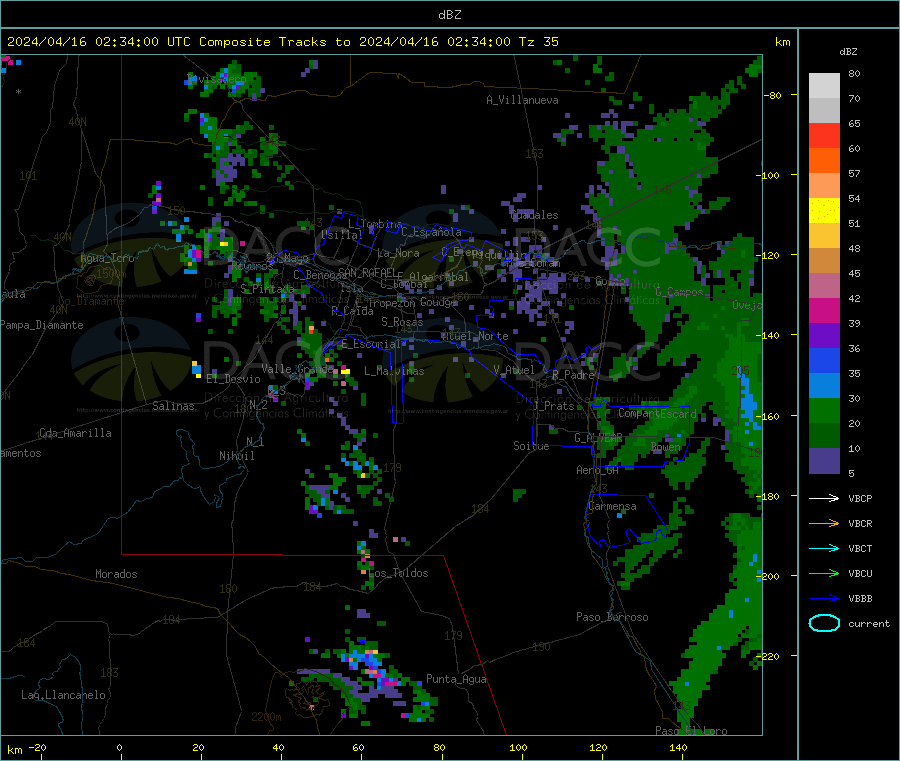Screen dimensions: 900x761
Task: Click the Atuel_Norte location label
Action: pyautogui.click(x=475, y=336)
